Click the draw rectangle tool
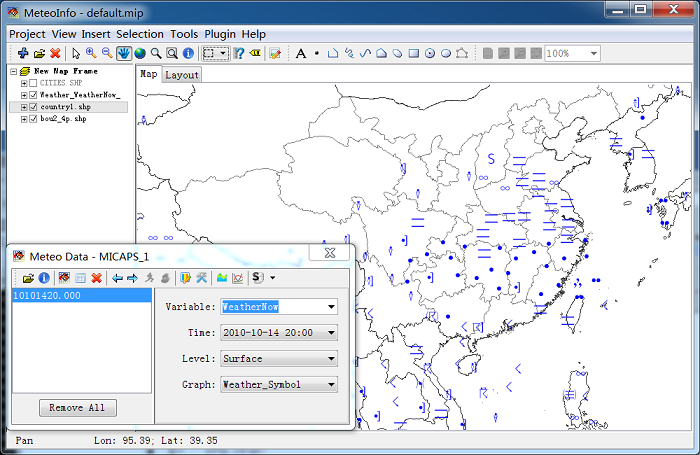This screenshot has height=455, width=700. 414,54
